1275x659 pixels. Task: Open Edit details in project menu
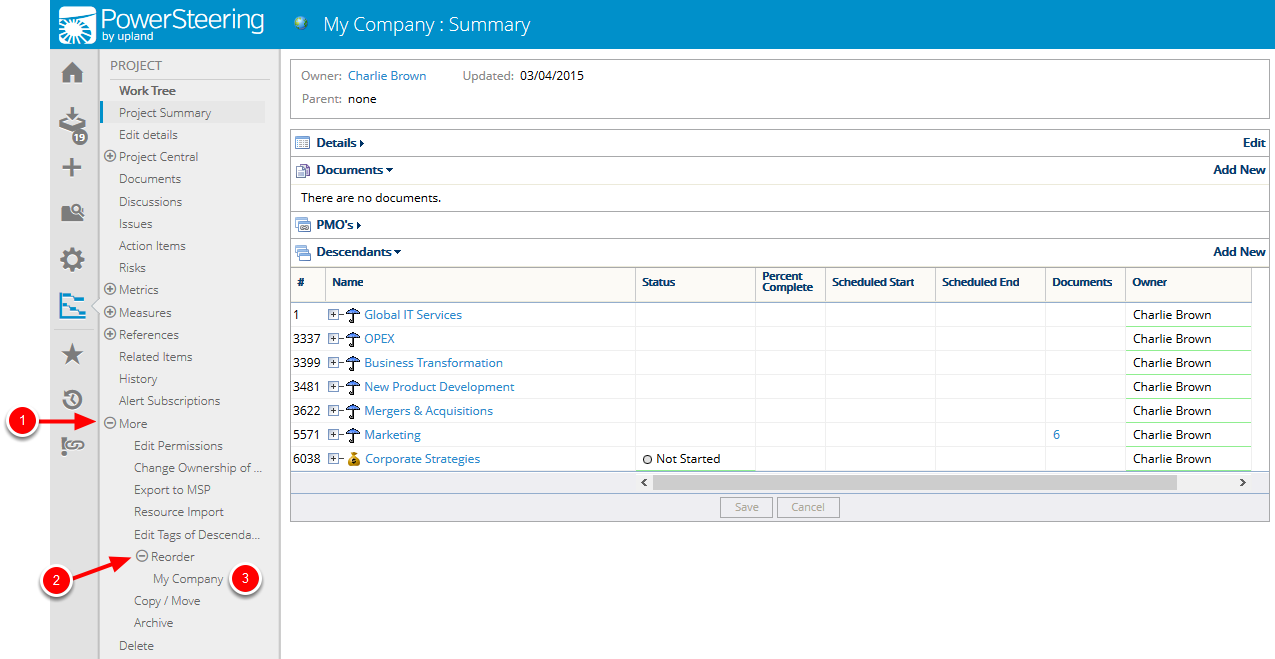tap(148, 135)
